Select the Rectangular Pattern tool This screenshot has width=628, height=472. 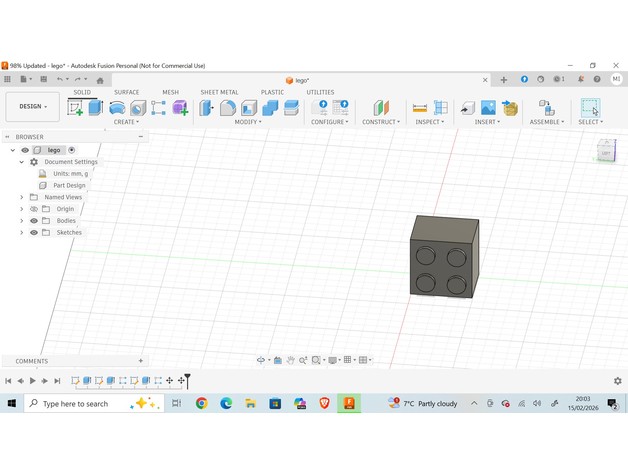click(x=159, y=108)
